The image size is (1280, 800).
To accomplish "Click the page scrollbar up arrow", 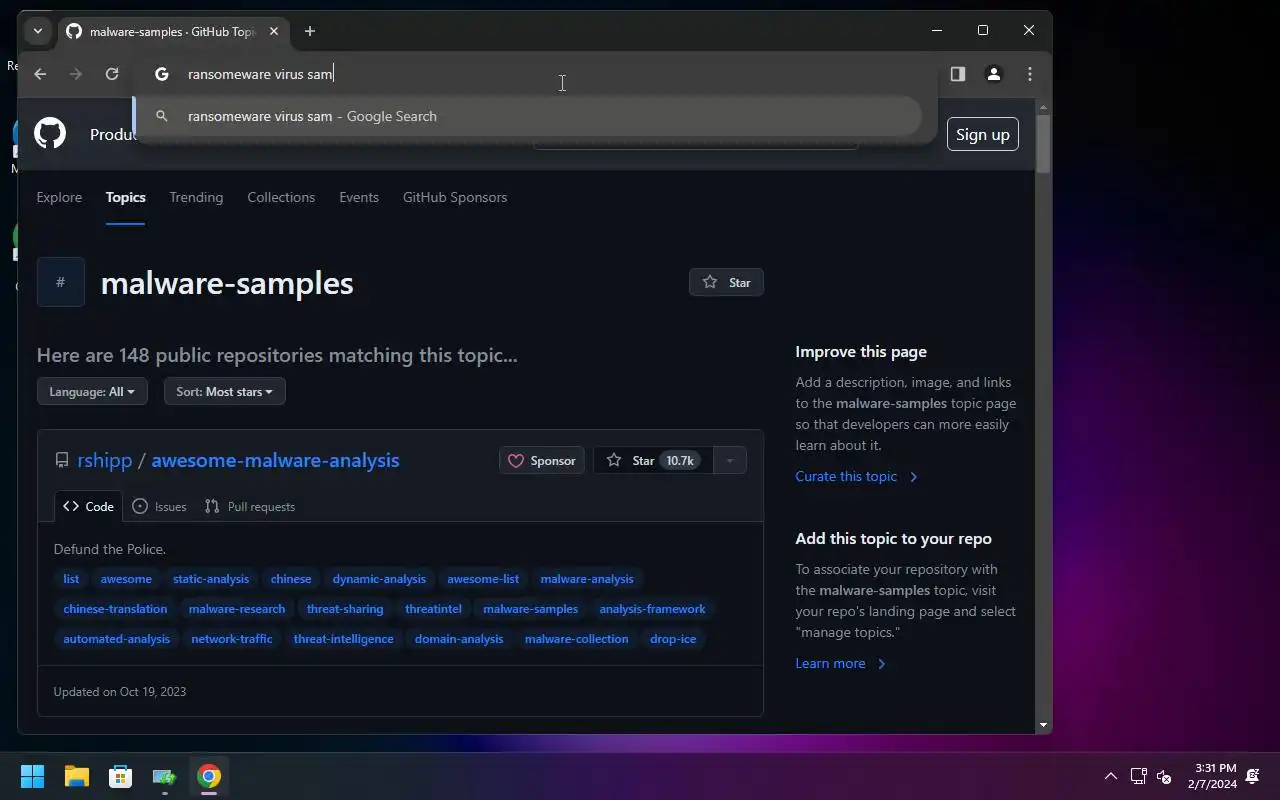I will (x=1043, y=107).
